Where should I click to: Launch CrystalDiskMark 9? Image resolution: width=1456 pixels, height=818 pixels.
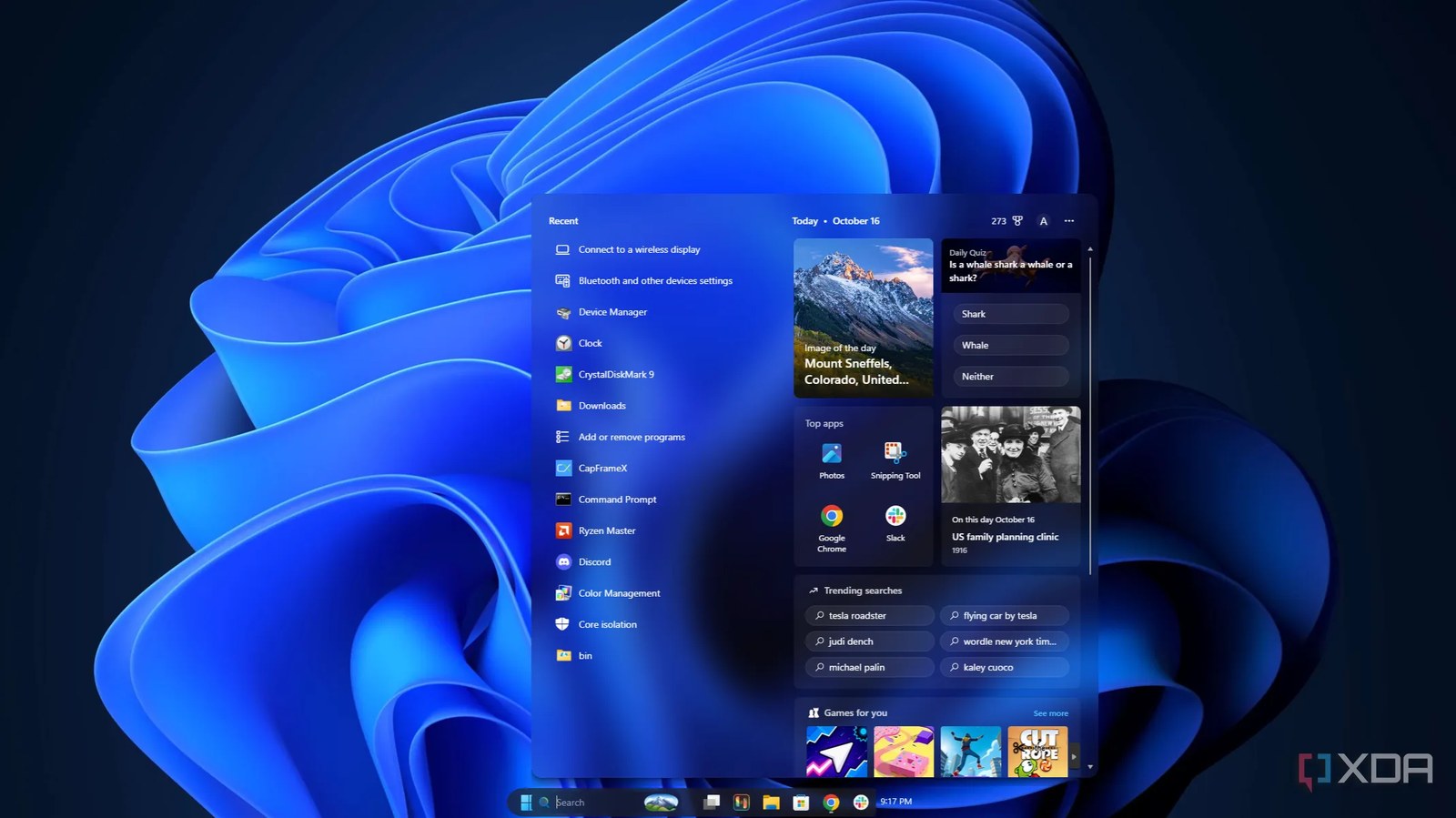[x=605, y=374]
